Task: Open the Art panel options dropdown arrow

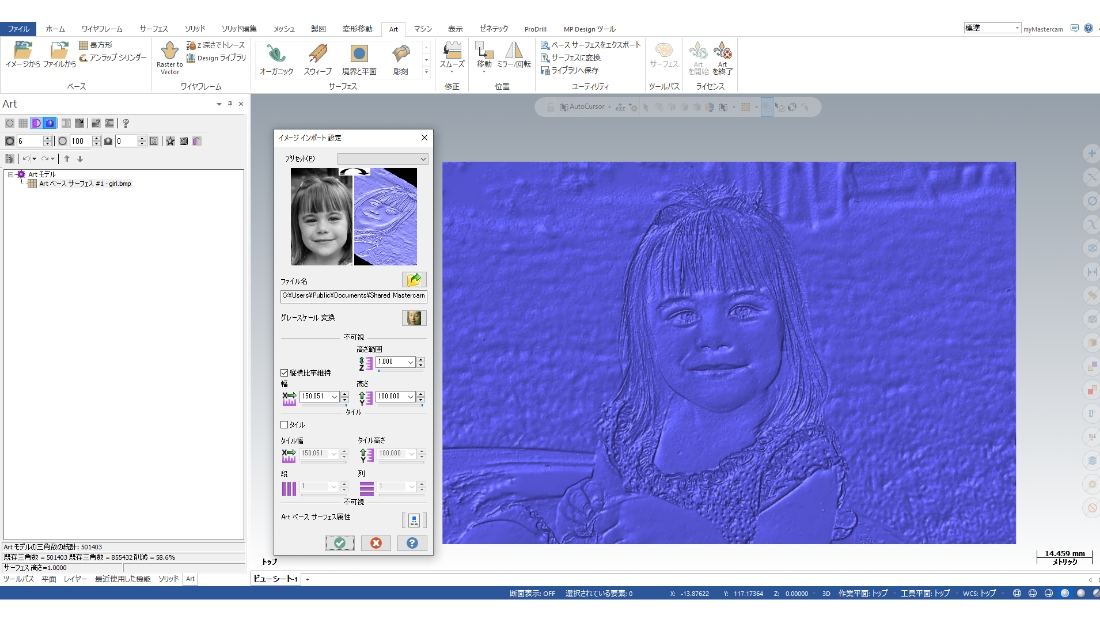Action: [219, 104]
